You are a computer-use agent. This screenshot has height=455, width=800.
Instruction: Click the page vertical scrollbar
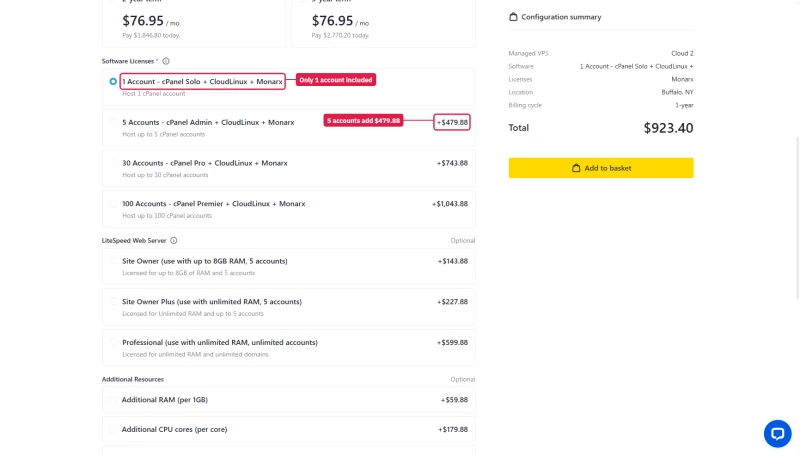point(797,219)
